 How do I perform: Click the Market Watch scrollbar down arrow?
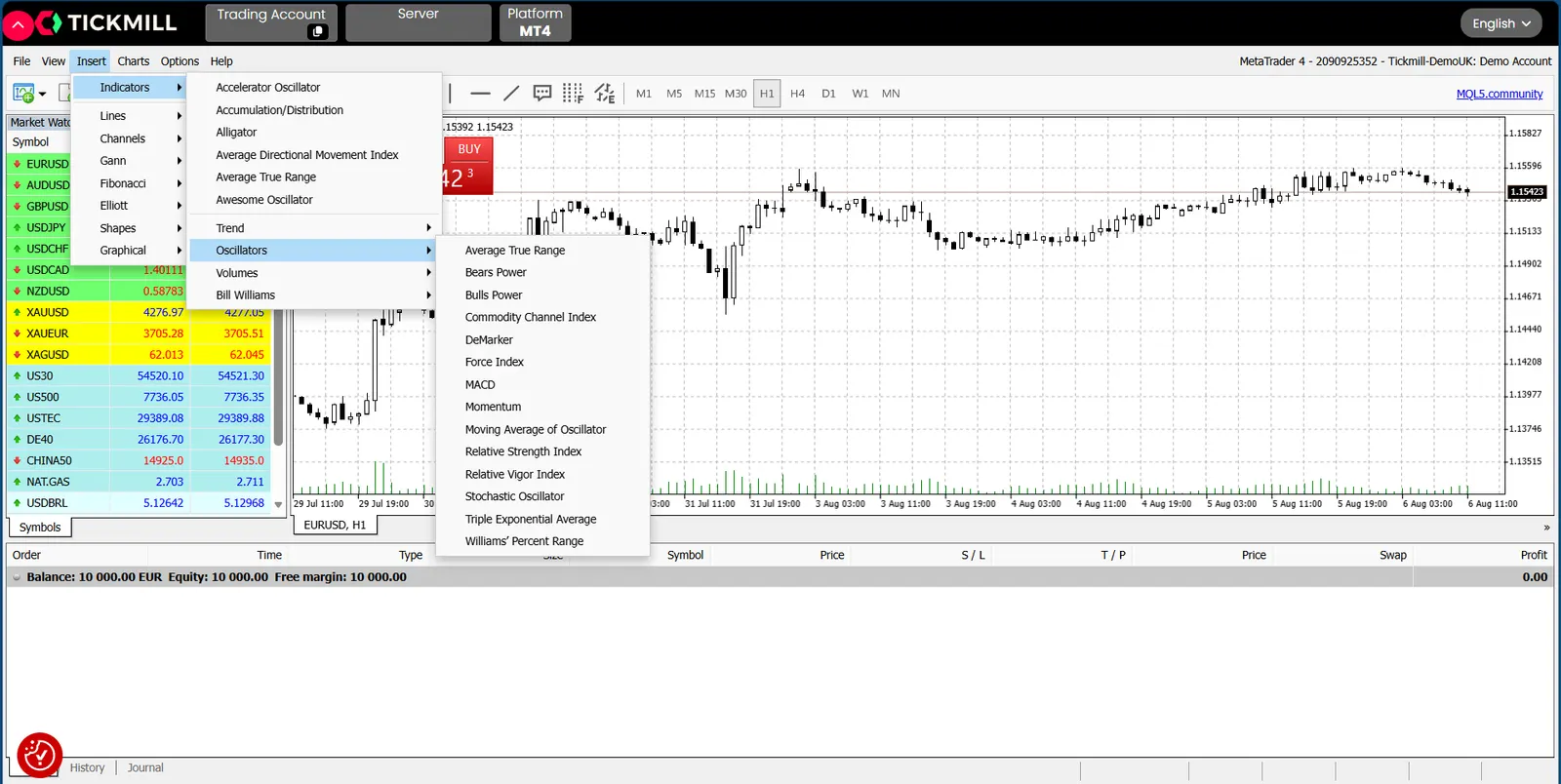coord(278,505)
